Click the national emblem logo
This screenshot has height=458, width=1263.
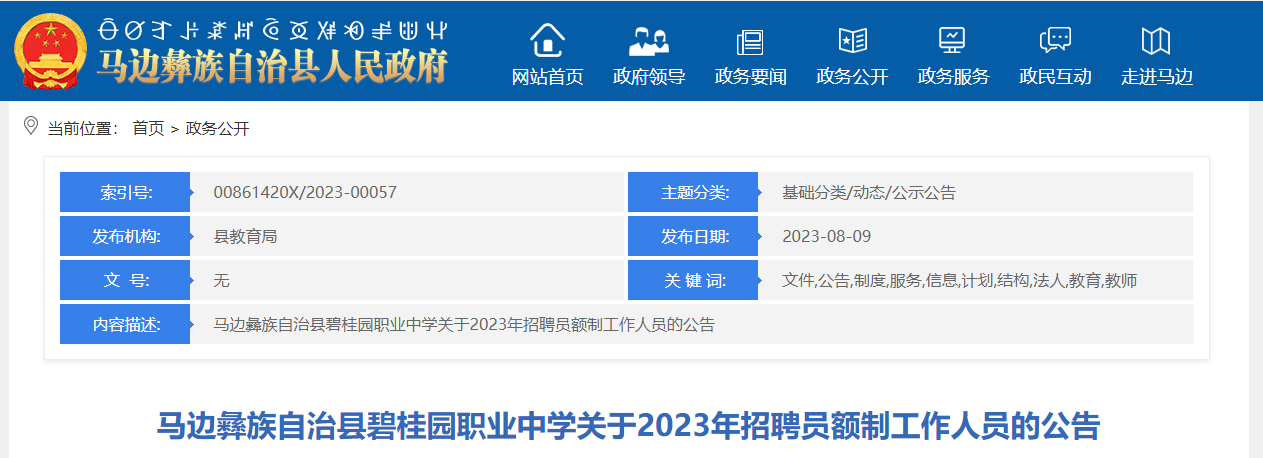pyautogui.click(x=51, y=50)
